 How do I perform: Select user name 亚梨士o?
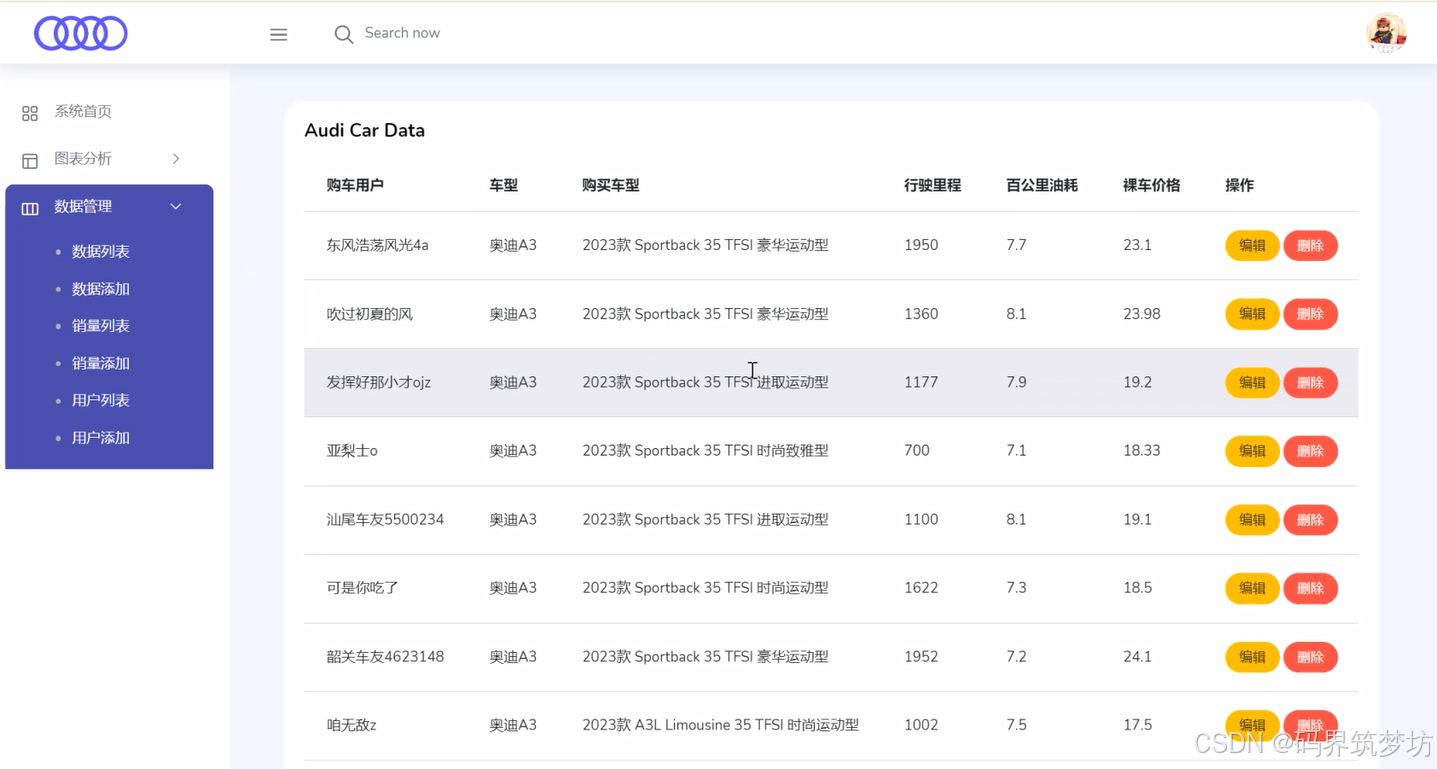click(352, 451)
